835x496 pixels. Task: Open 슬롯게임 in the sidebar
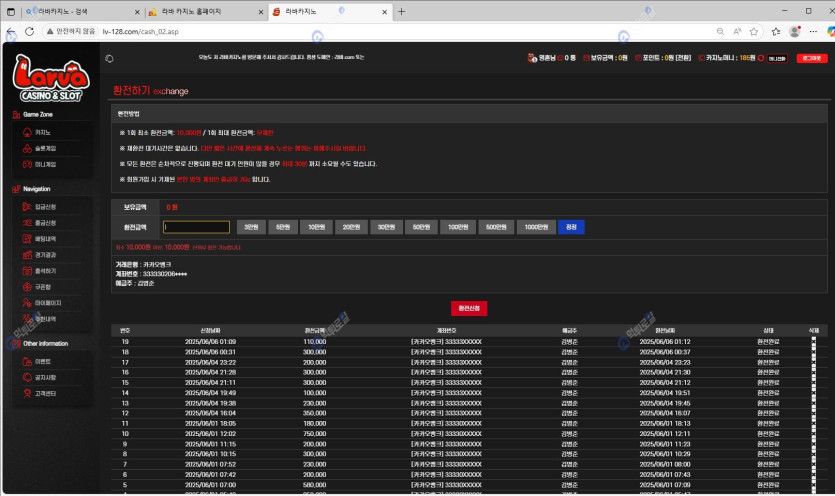coord(44,148)
